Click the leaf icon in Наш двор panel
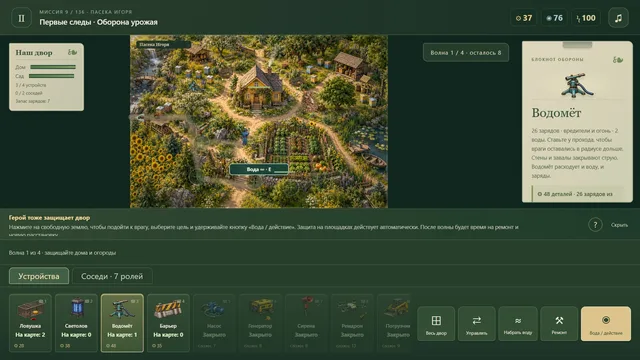Screen dimensions: 640x360 click(72, 52)
